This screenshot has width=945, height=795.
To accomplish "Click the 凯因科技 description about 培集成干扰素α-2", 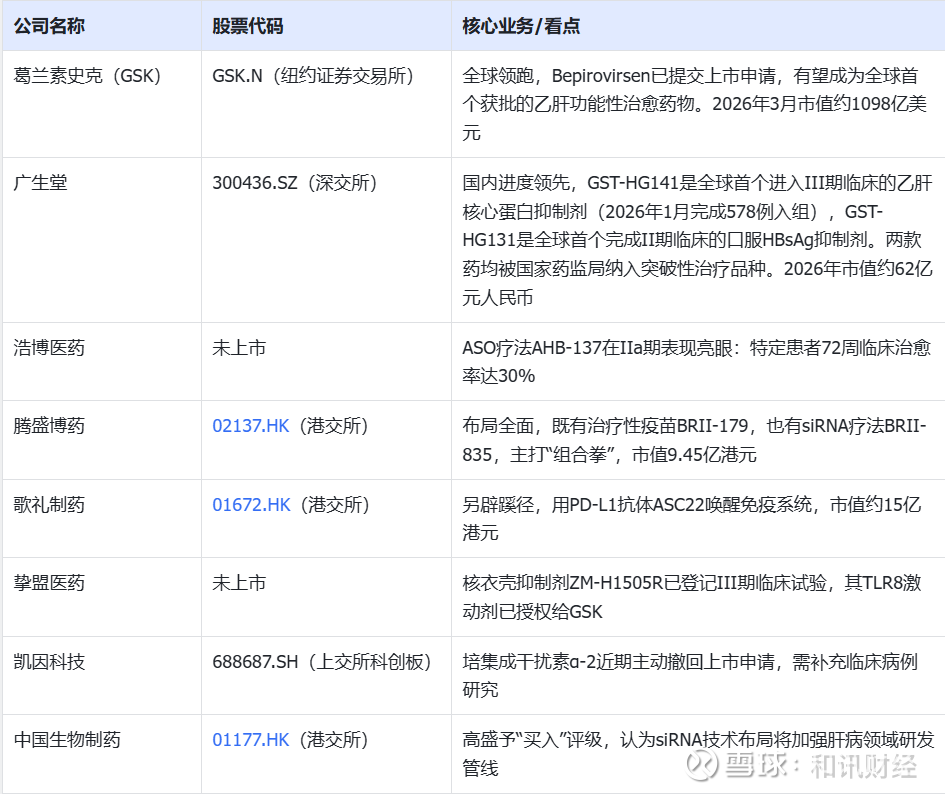I will [690, 676].
